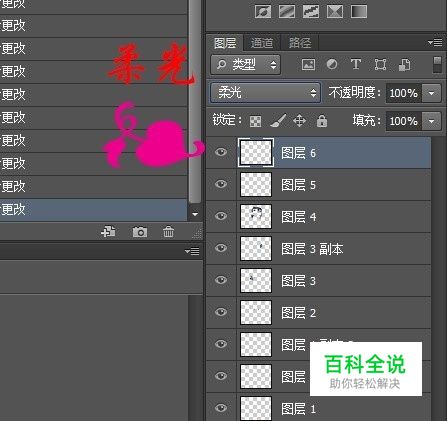Hide 图层 4 with eye icon

coord(221,216)
